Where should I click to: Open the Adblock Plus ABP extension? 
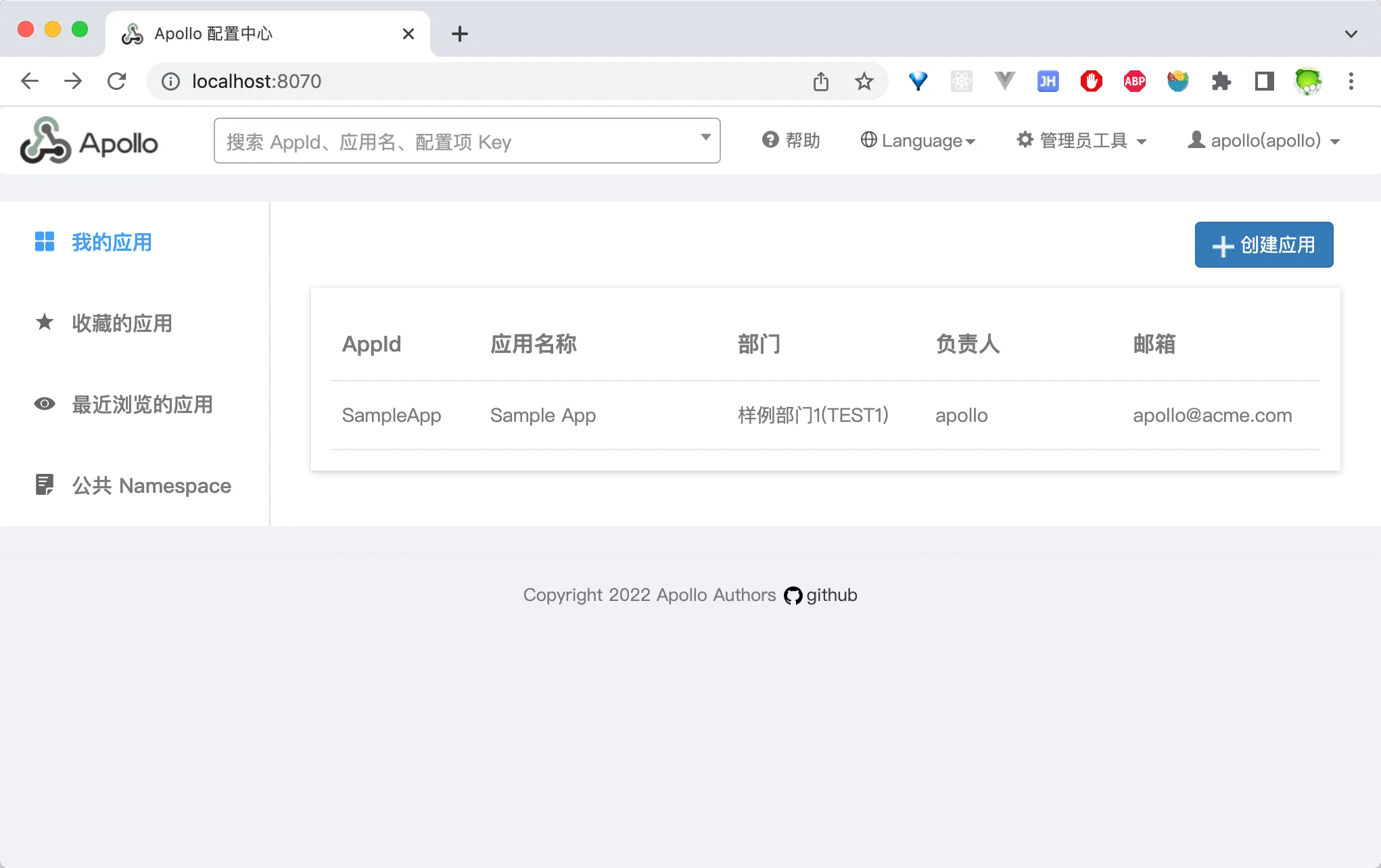1134,81
